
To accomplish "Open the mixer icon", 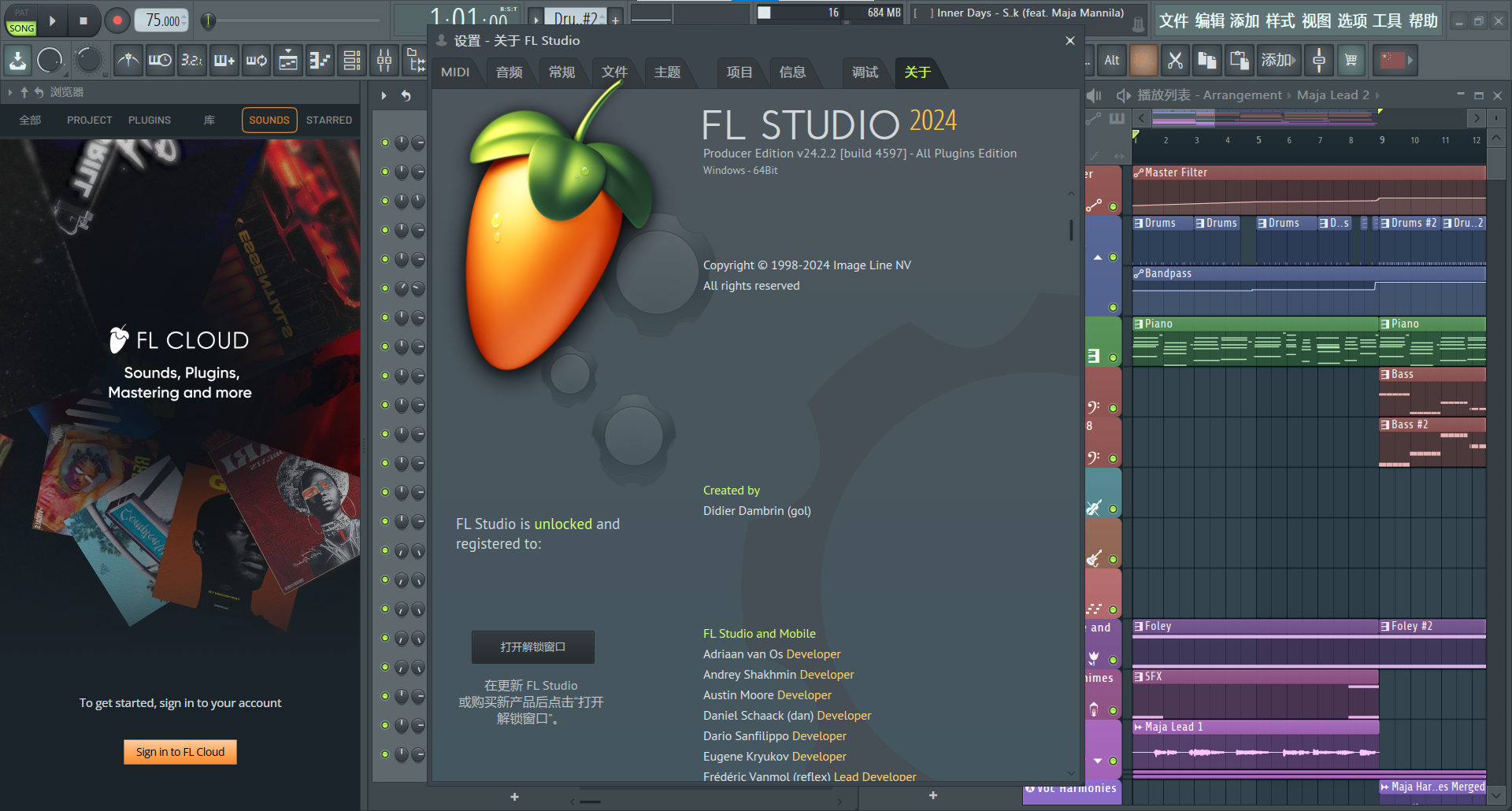I will tap(384, 60).
